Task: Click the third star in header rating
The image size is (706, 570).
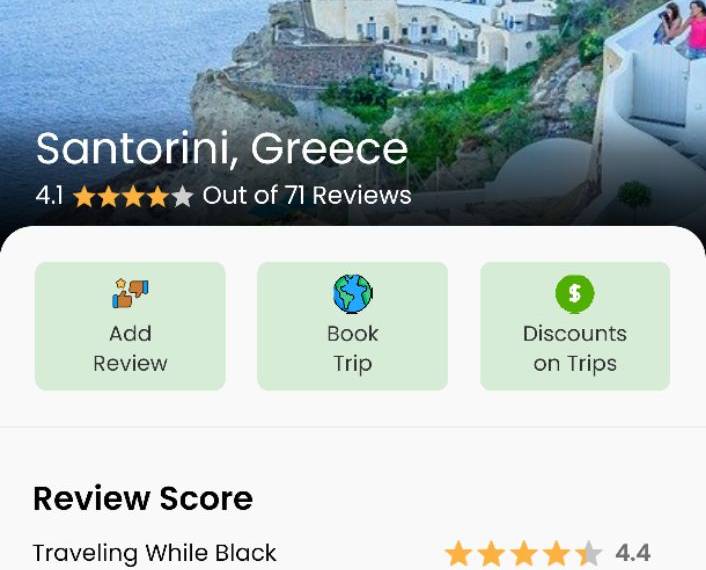Action: point(134,197)
